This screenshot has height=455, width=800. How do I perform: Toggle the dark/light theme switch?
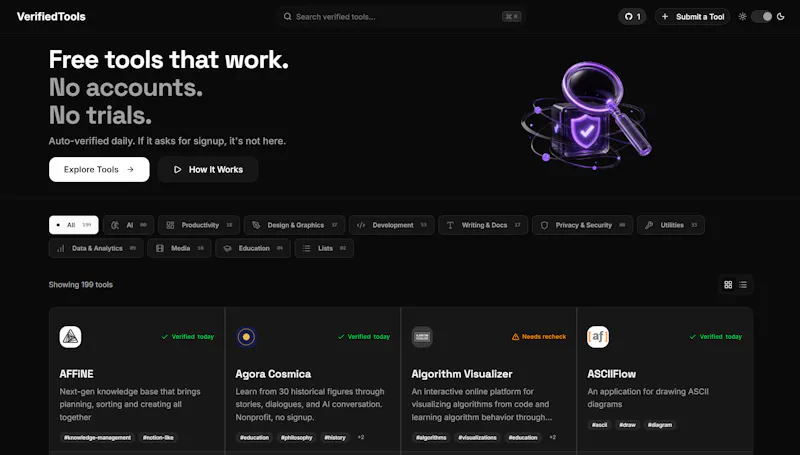point(761,16)
